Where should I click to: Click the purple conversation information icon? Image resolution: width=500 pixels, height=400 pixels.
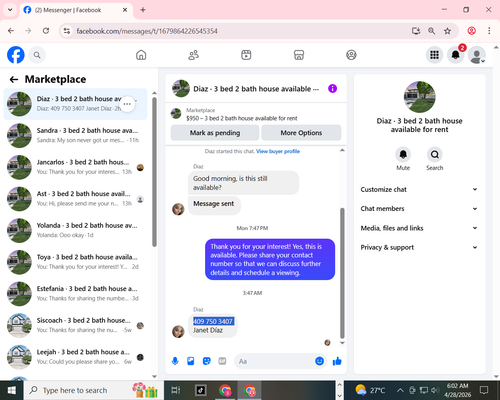332,89
